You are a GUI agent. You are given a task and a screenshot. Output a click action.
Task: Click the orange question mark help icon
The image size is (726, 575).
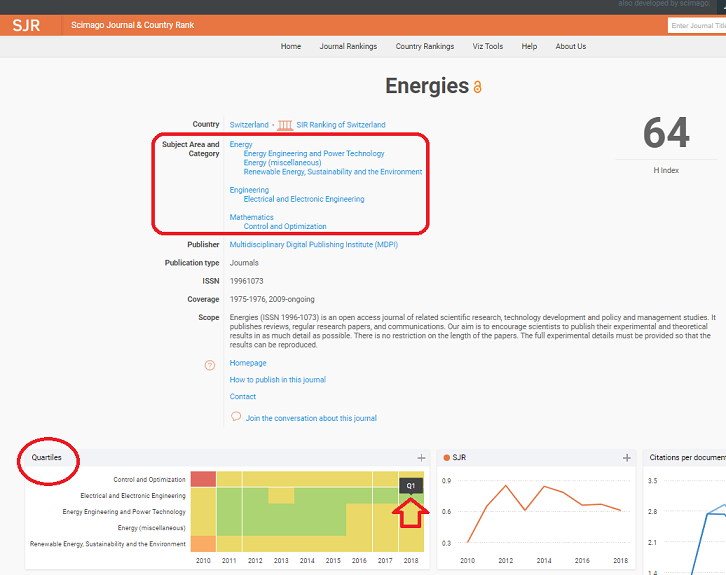coord(210,365)
